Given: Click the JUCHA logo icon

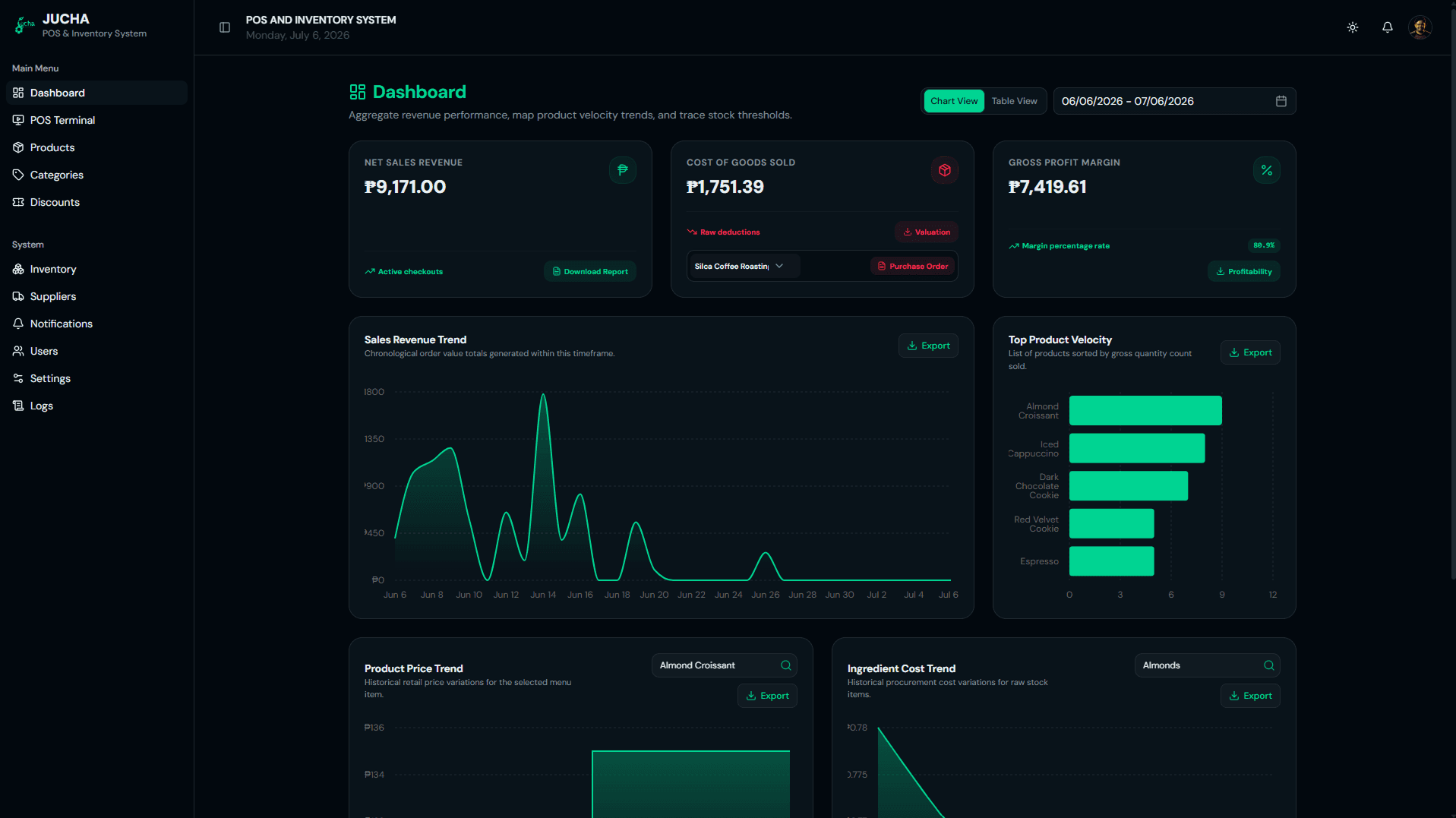Looking at the screenshot, I should (x=24, y=26).
